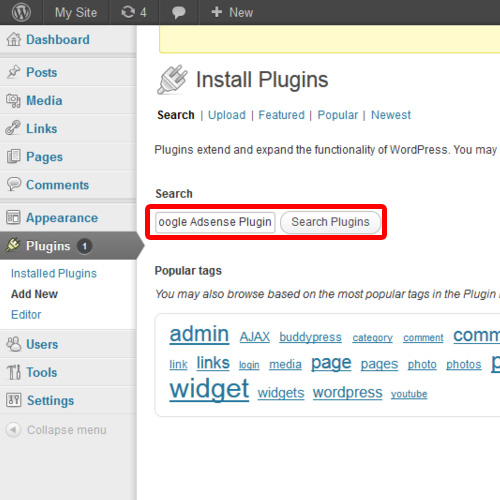
Task: Open the Pages menu item
Action: pyautogui.click(x=45, y=157)
